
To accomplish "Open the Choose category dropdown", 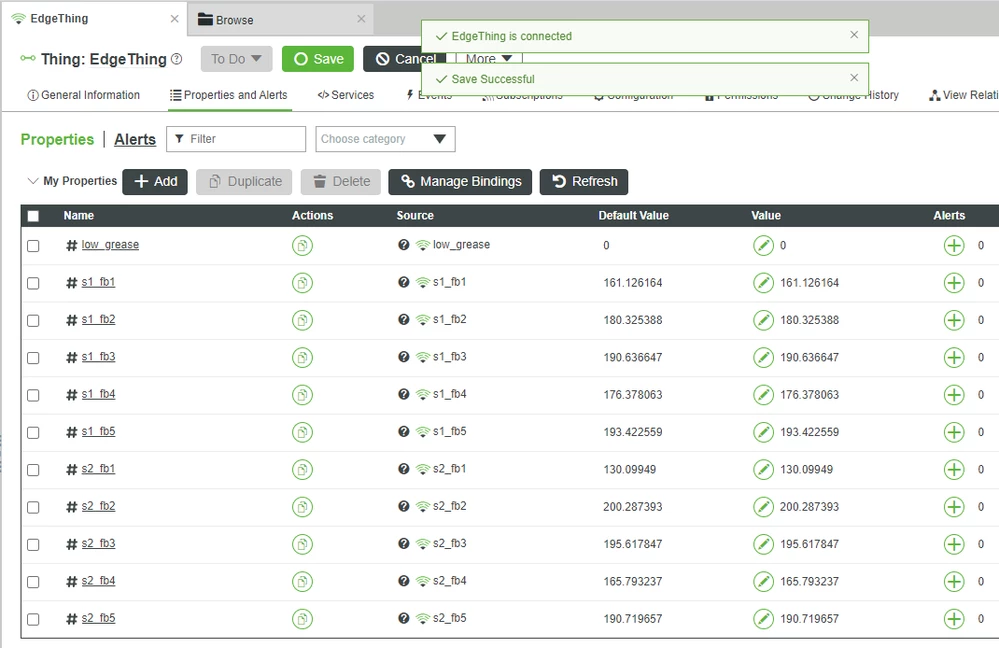I will coord(385,139).
